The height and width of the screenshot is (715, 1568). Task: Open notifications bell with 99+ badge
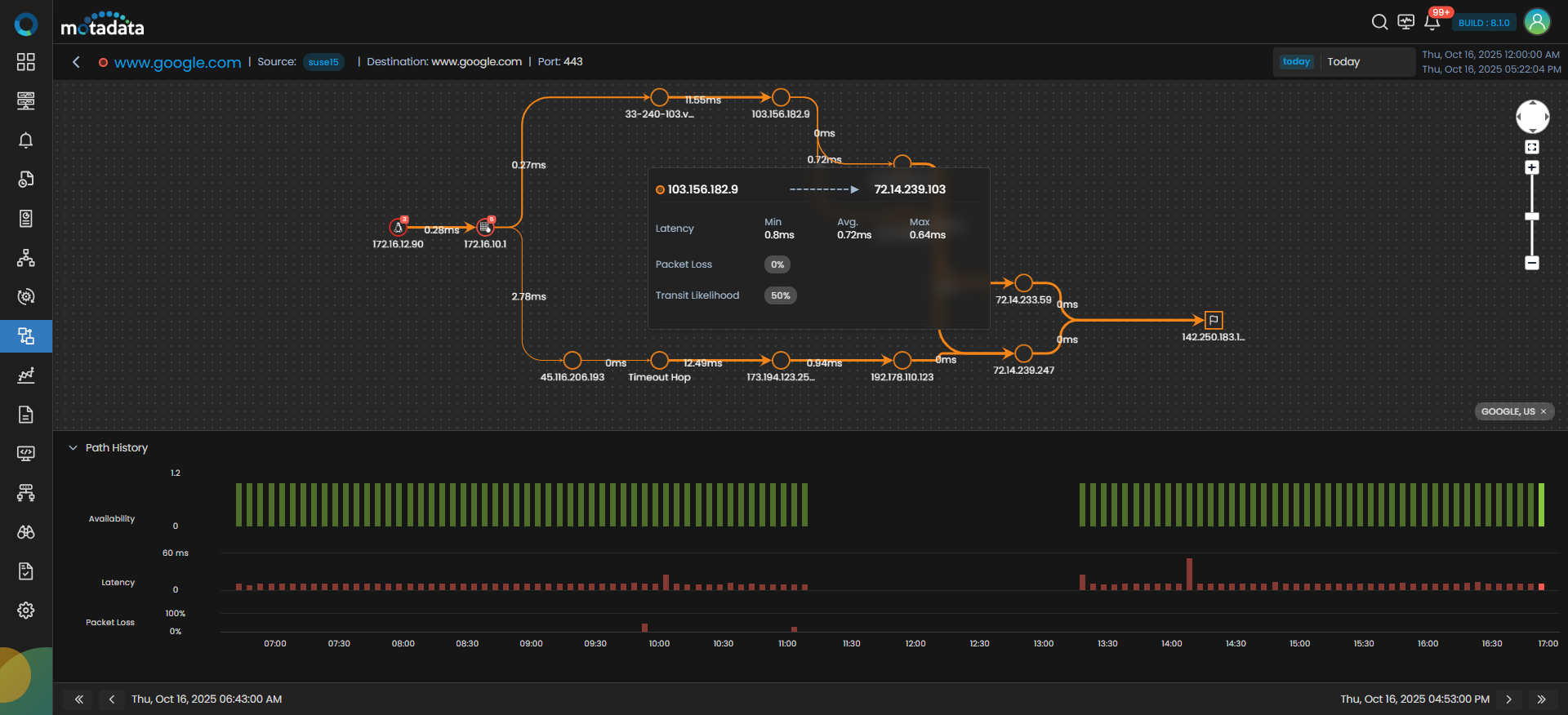pos(1432,22)
